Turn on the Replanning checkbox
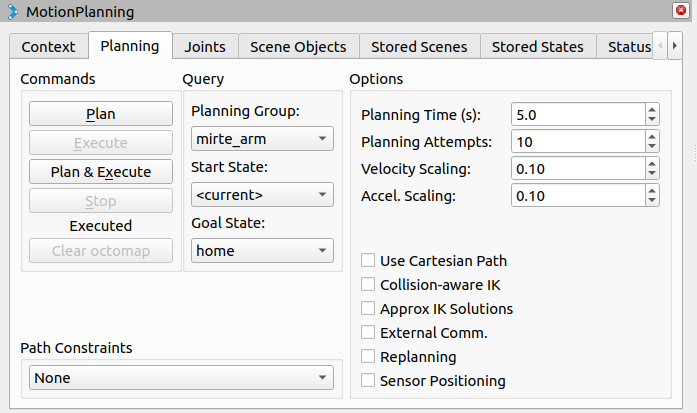697x413 pixels. (368, 357)
